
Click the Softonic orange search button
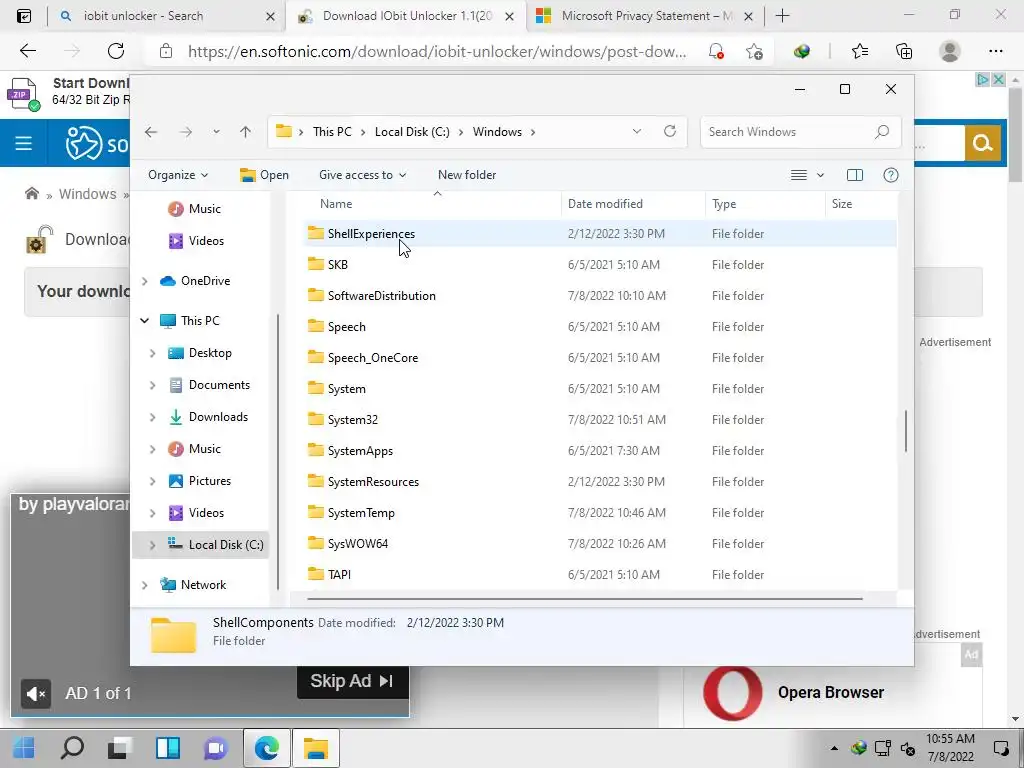point(982,143)
